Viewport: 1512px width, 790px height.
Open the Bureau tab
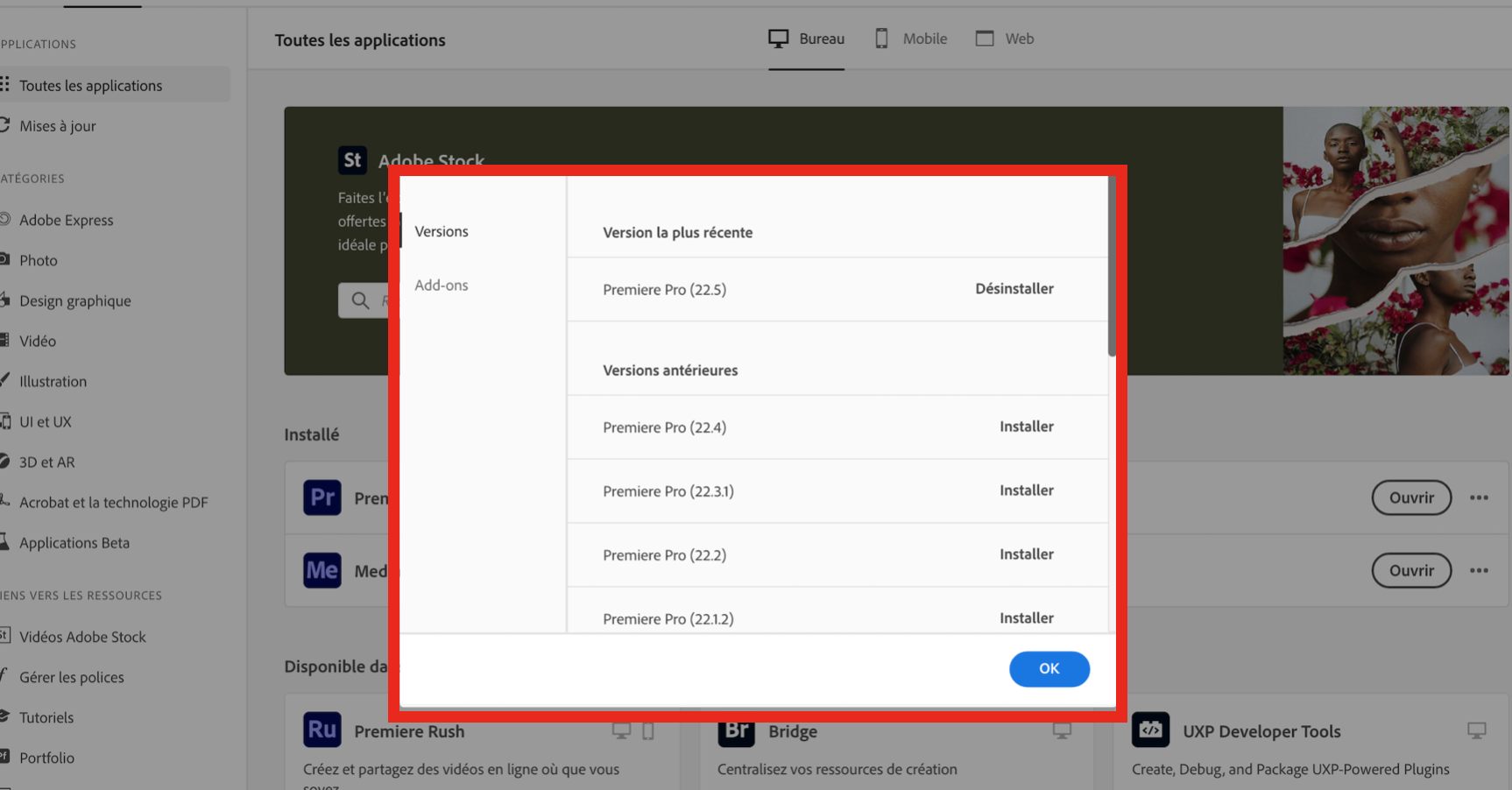(806, 39)
